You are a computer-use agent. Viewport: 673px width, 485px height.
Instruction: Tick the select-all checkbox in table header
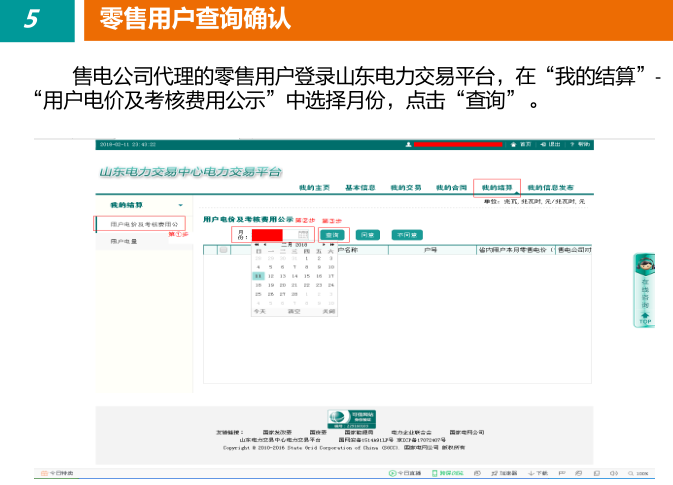click(224, 250)
